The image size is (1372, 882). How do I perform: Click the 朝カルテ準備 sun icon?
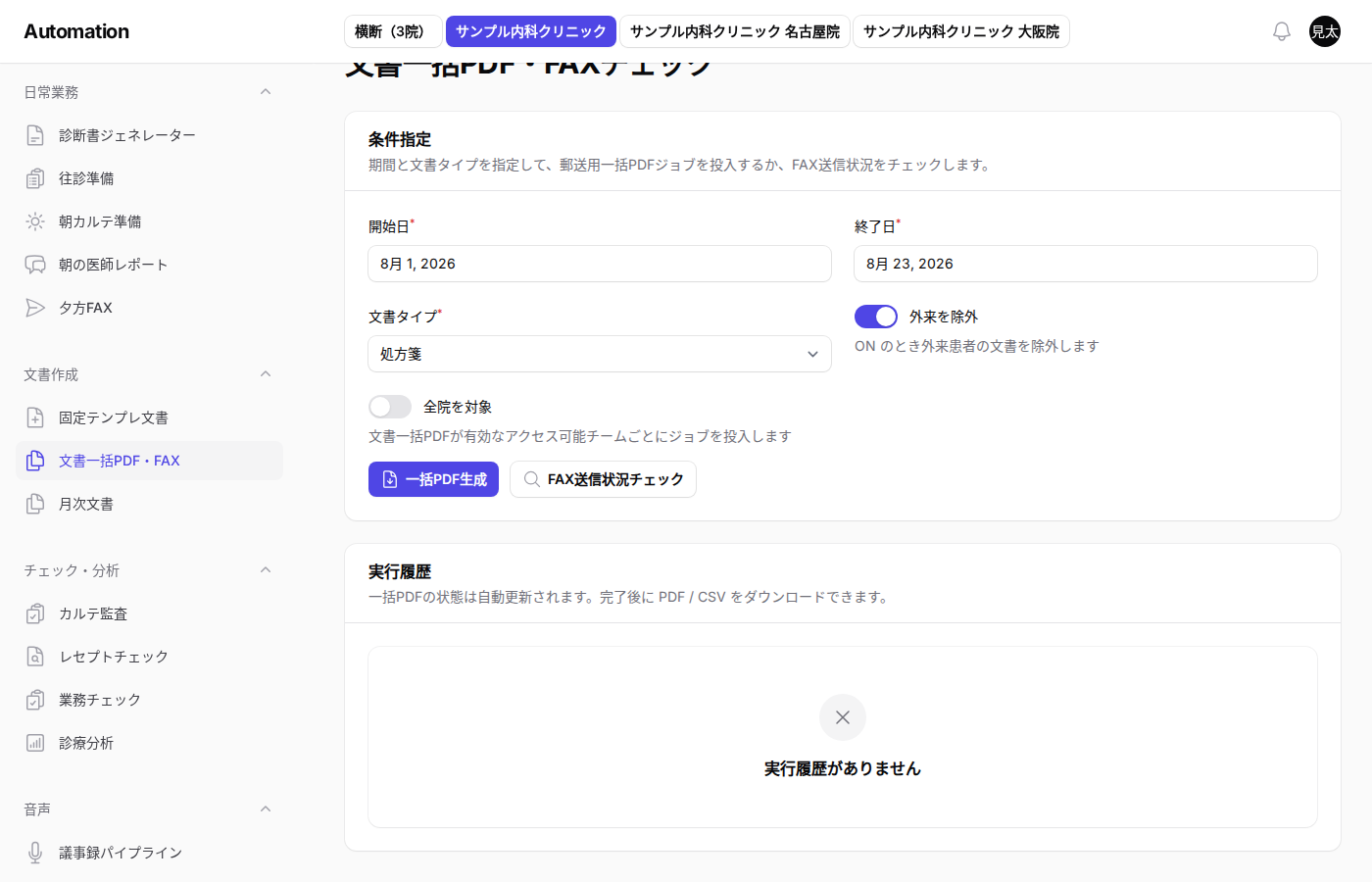click(x=35, y=221)
